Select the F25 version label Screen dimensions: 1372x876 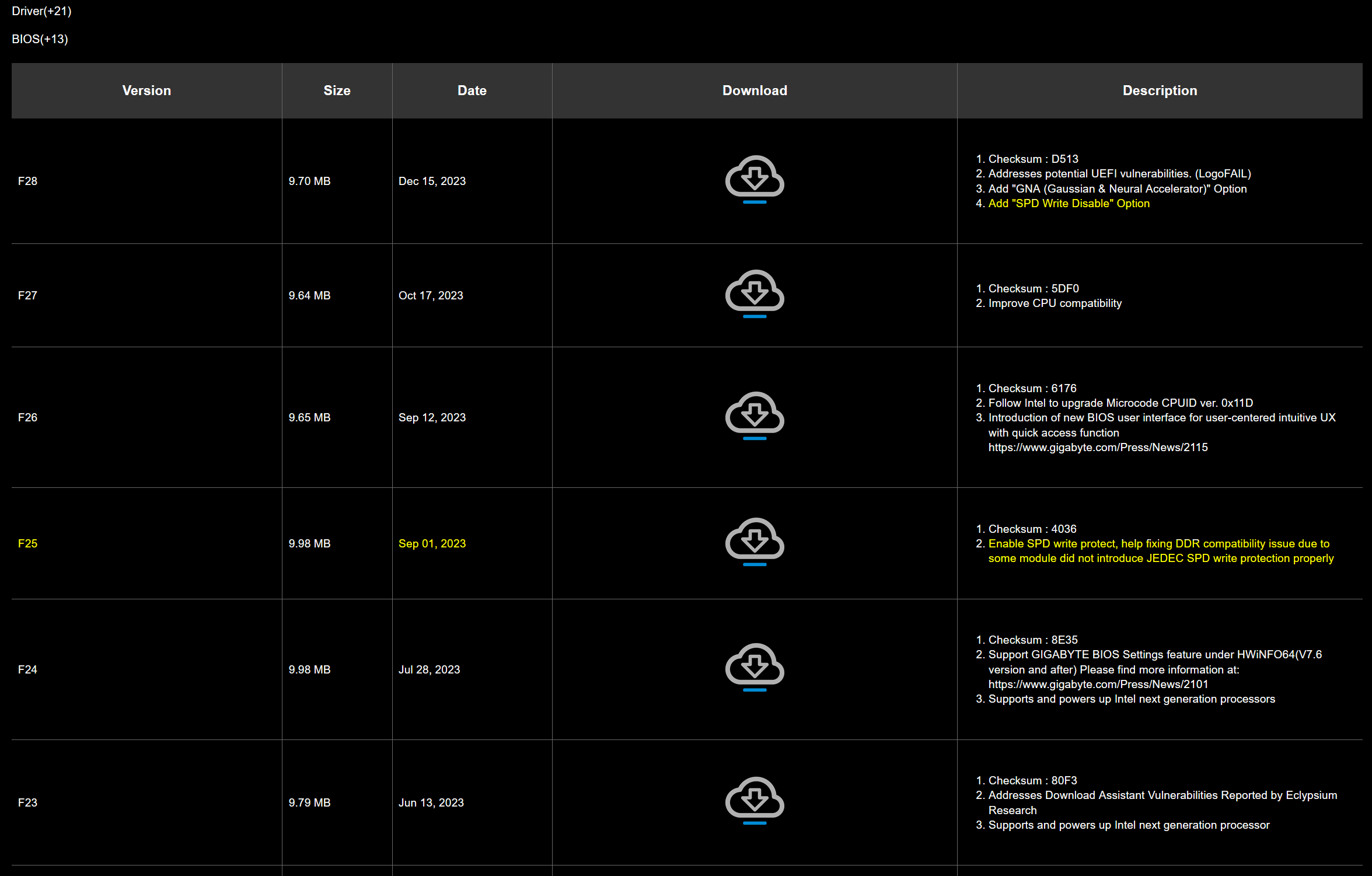tap(27, 543)
